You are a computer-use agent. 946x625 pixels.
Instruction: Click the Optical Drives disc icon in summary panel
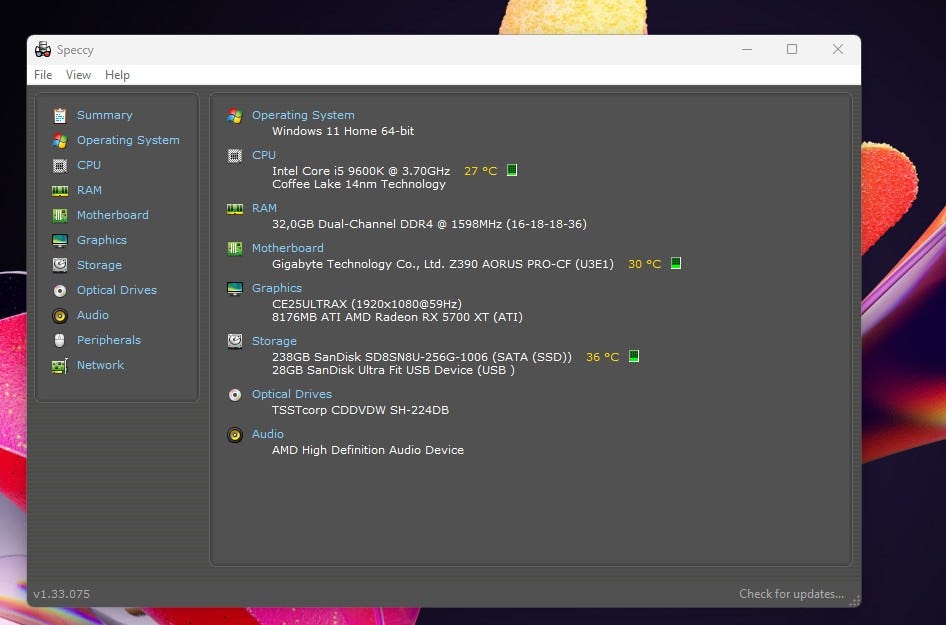235,395
